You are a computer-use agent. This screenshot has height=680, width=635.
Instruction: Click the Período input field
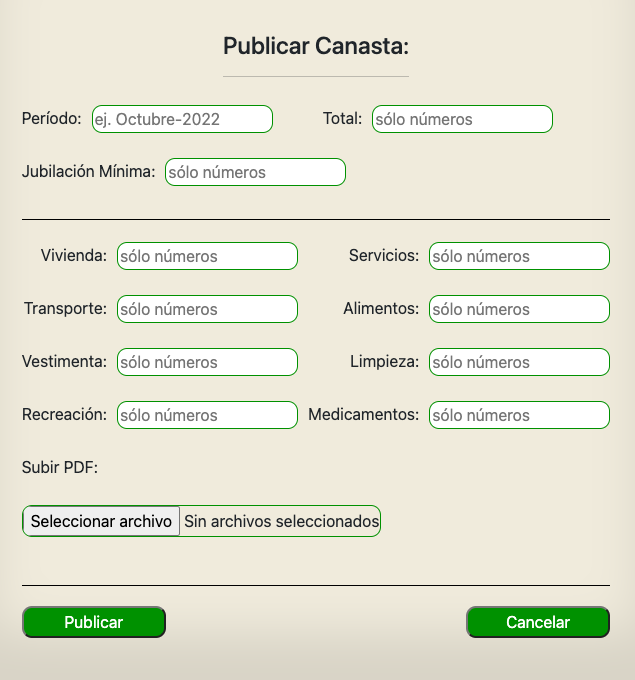click(x=182, y=119)
